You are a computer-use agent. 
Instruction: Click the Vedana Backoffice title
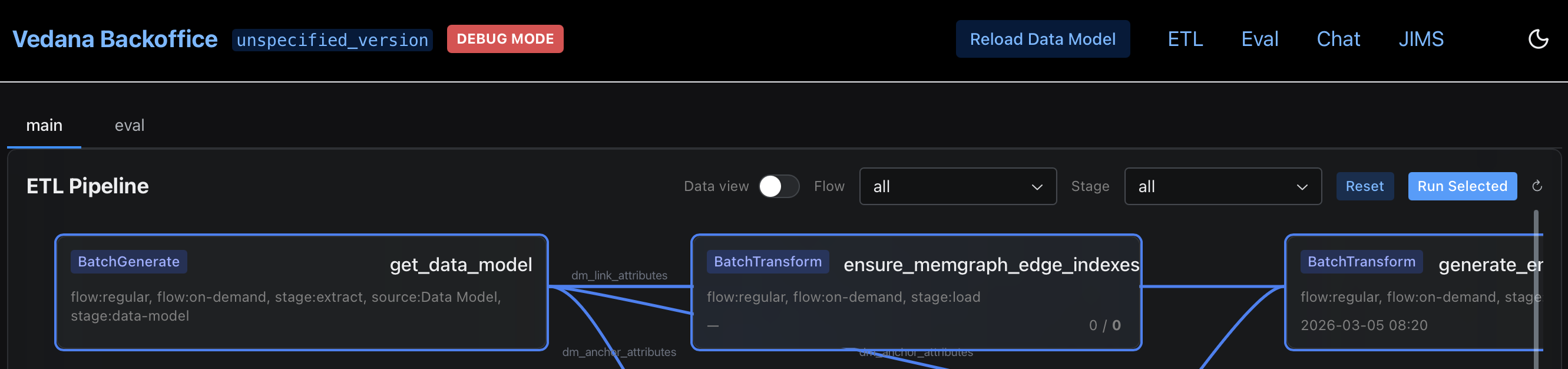(115, 39)
